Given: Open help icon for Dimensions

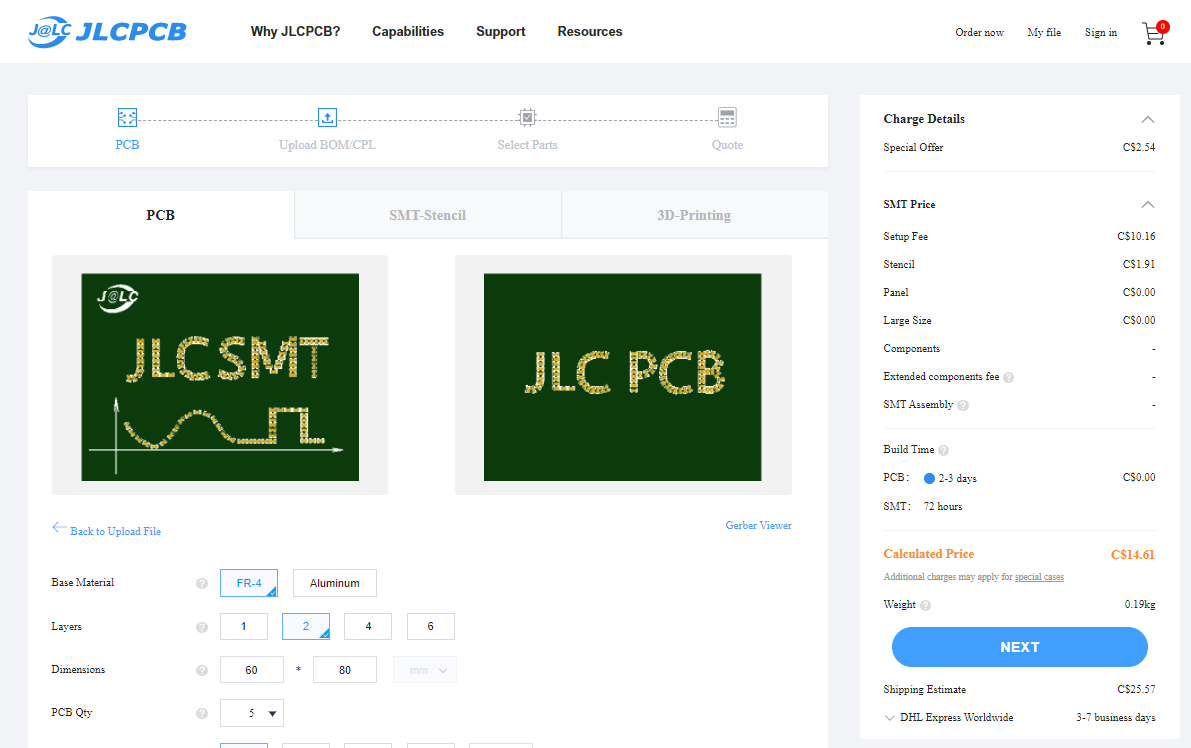Looking at the screenshot, I should pyautogui.click(x=201, y=671).
